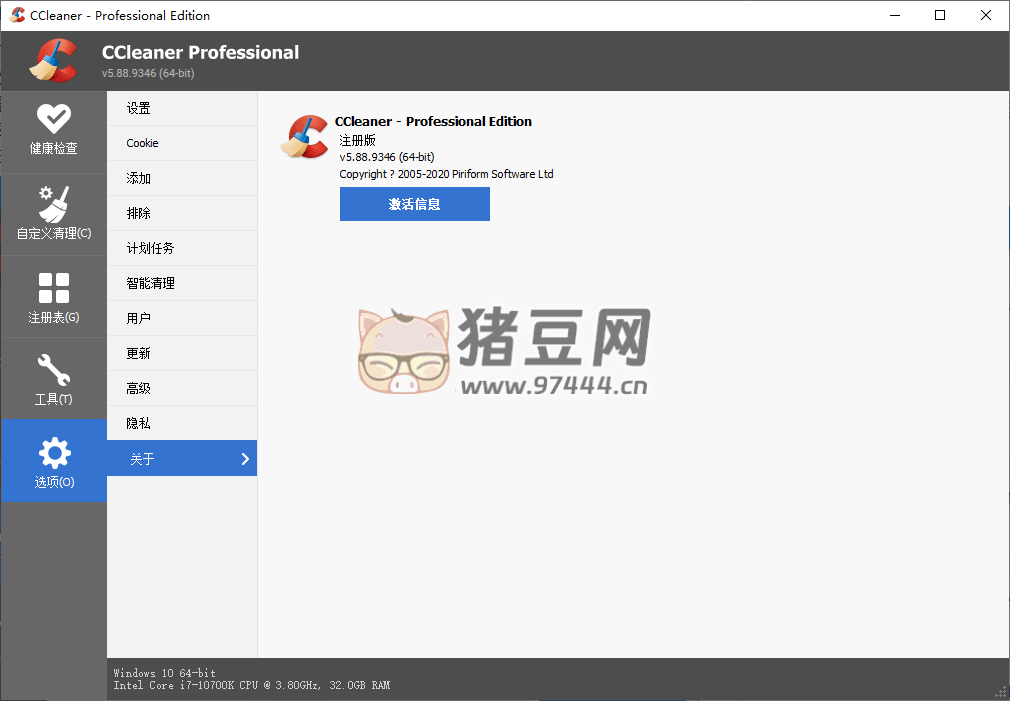The width and height of the screenshot is (1010, 701).
Task: Click the chevron arrow on 关于 item
Action: [x=245, y=459]
